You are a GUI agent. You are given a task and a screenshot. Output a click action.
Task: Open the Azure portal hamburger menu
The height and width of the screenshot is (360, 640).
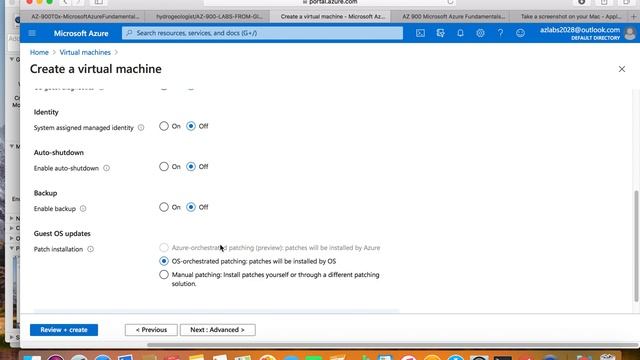point(32,33)
